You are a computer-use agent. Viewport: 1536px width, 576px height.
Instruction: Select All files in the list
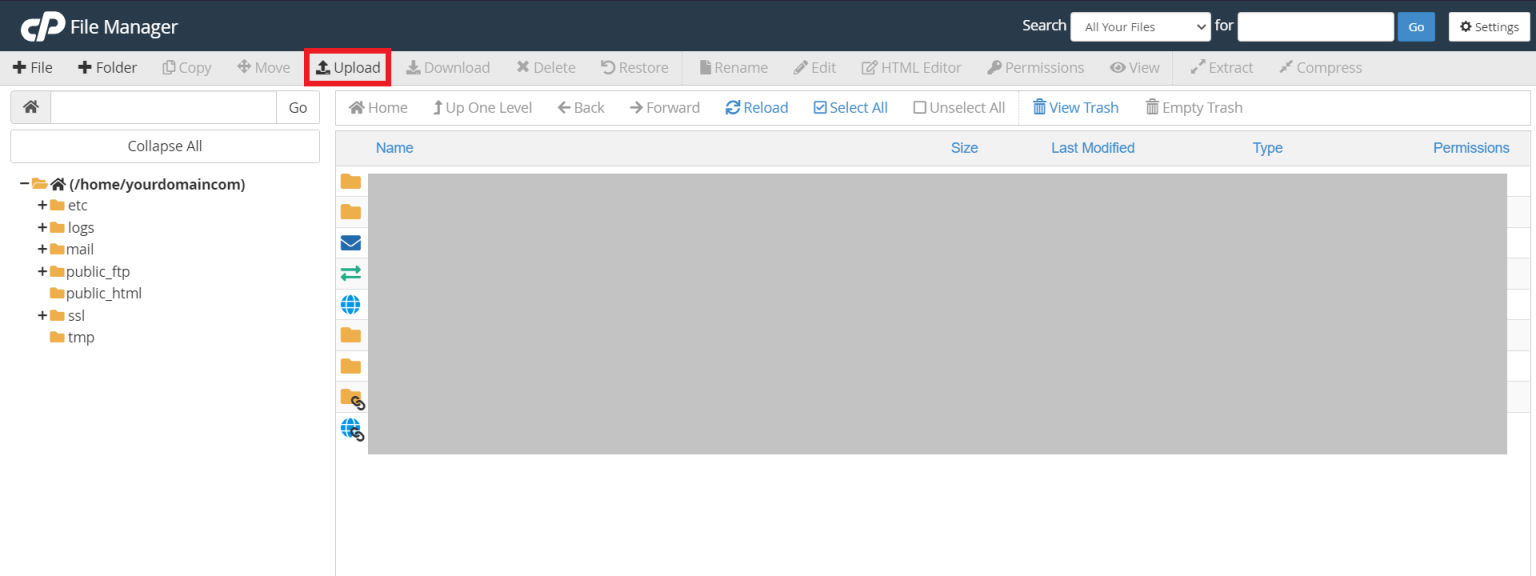(850, 107)
